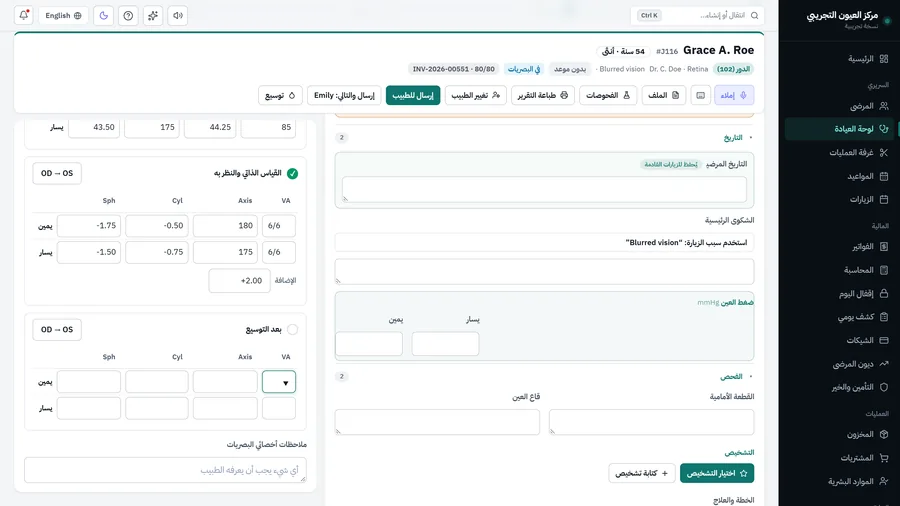This screenshot has height=506, width=900.
Task: Open ديون المرضى patient debts
Action: tap(839, 364)
